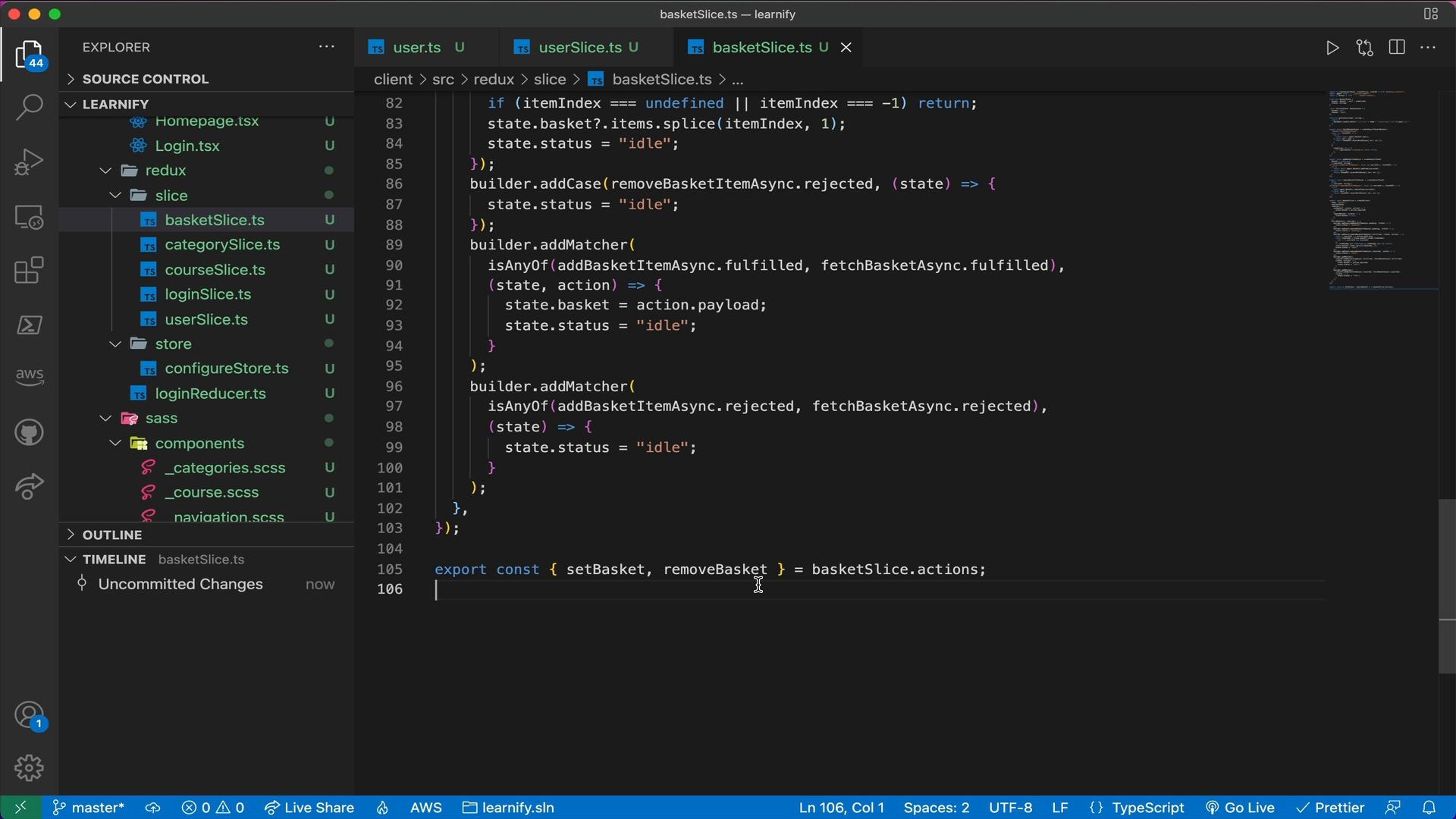Click the Go Live status bar button
Viewport: 1456px width, 819px height.
click(x=1241, y=807)
